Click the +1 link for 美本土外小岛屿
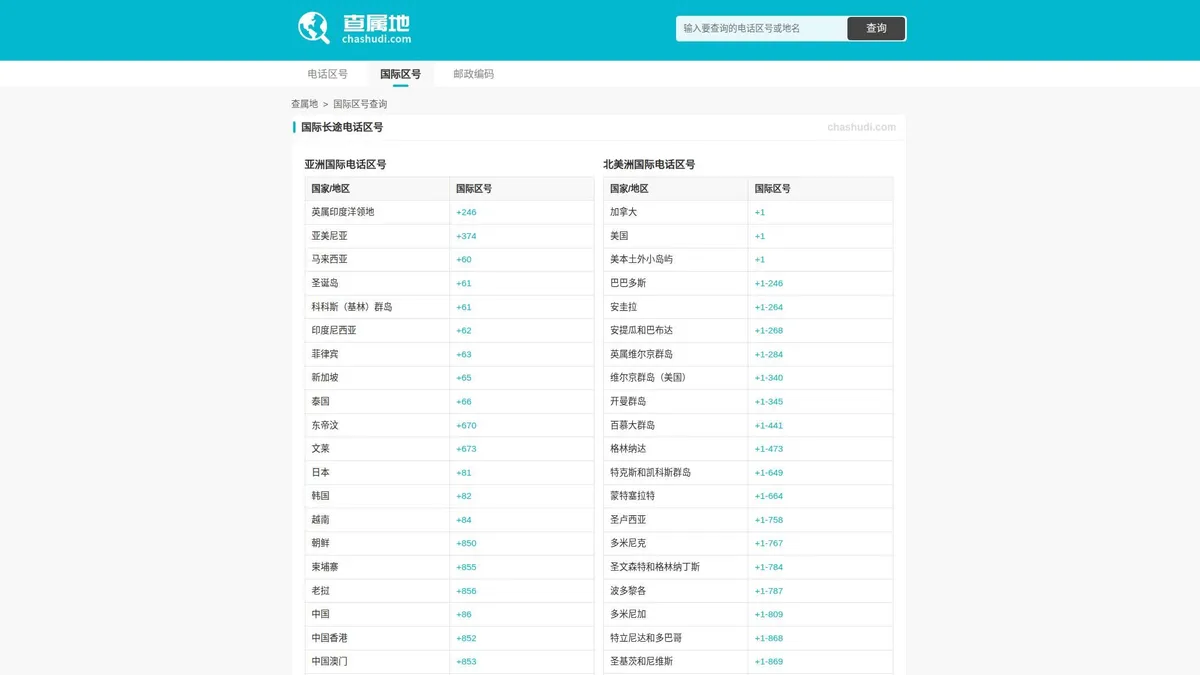The width and height of the screenshot is (1200, 675). [x=760, y=259]
